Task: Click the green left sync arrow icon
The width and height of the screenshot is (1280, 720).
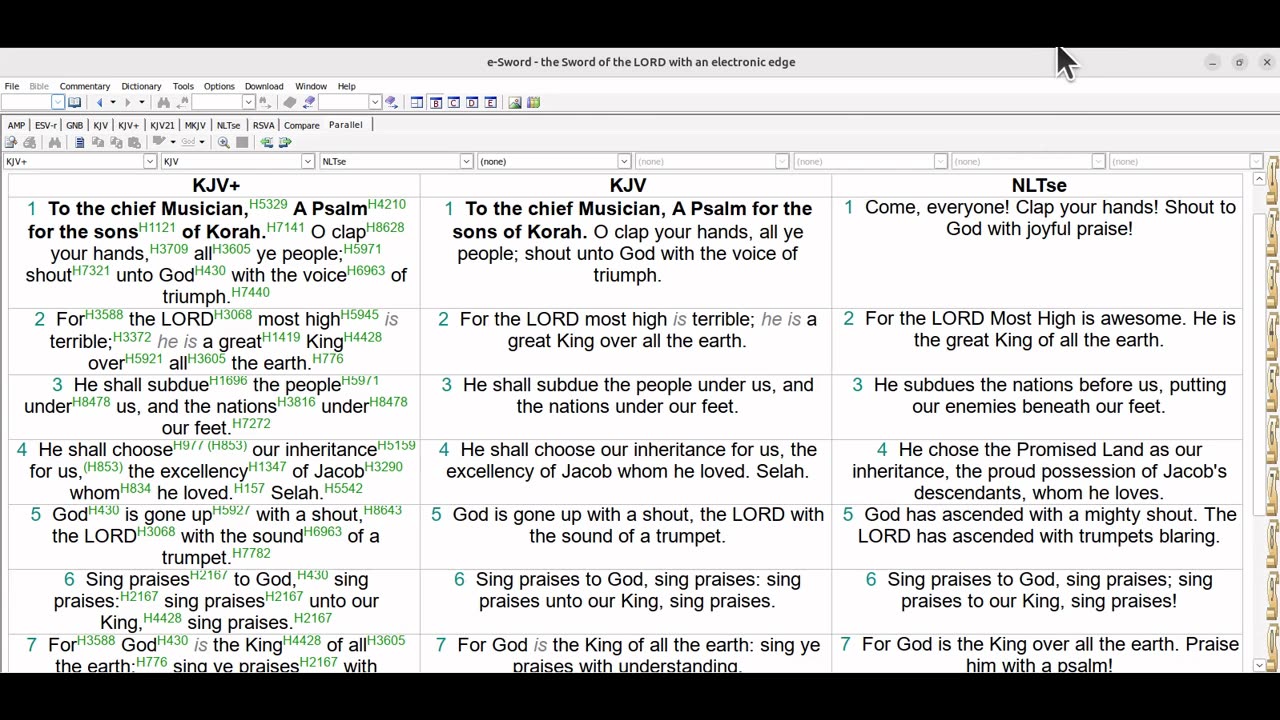Action: [x=267, y=142]
